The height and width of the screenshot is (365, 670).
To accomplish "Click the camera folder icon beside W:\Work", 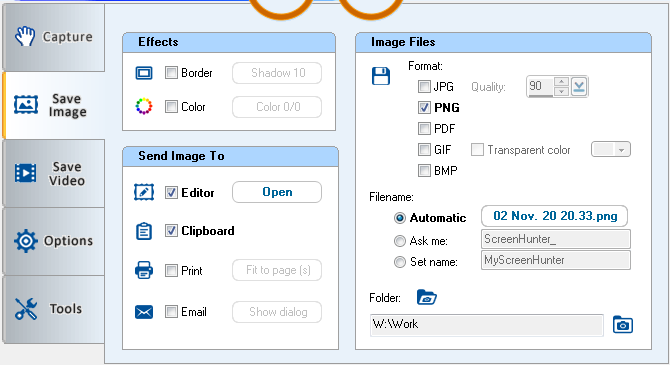I will (623, 324).
